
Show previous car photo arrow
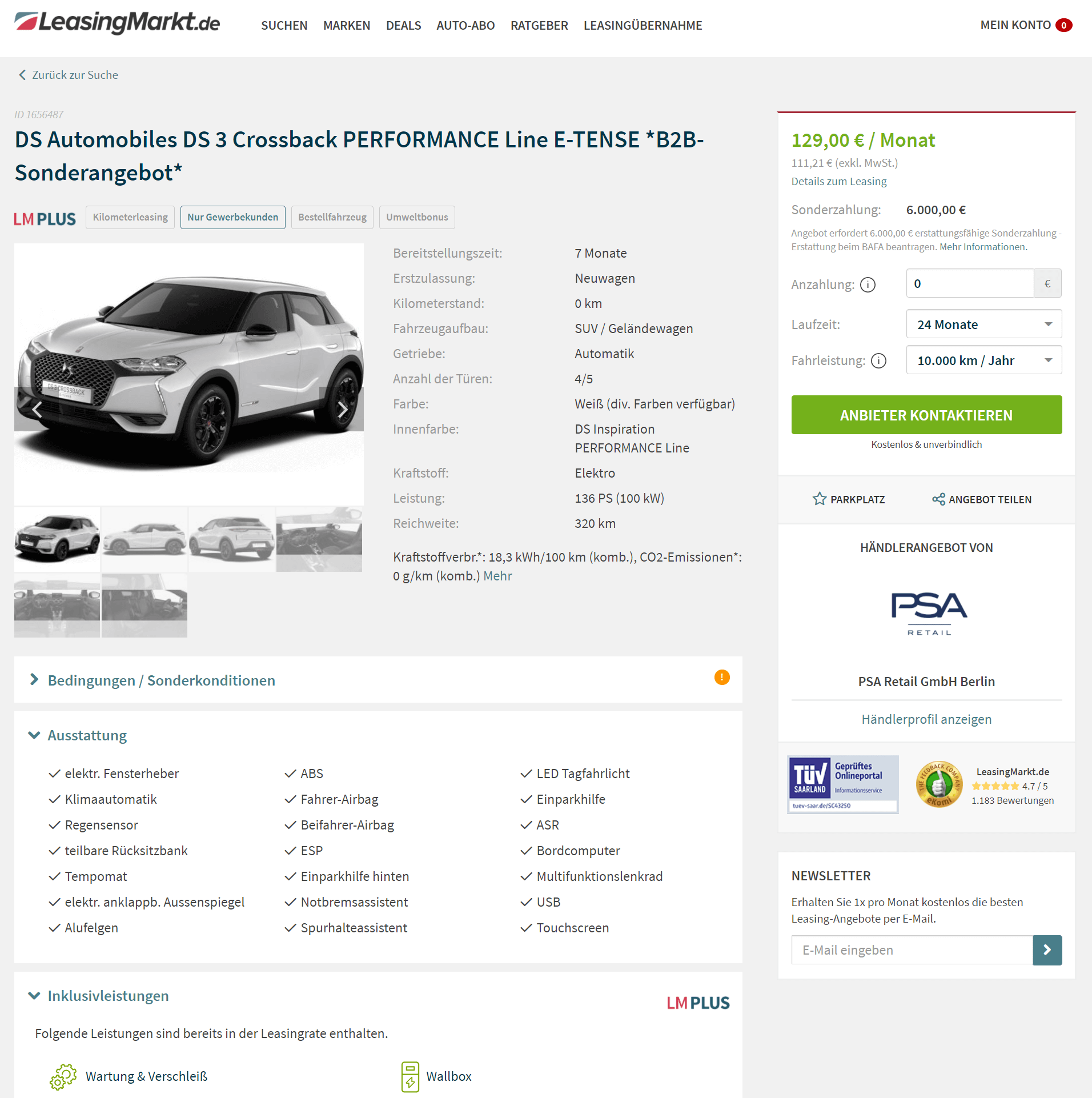pos(37,409)
